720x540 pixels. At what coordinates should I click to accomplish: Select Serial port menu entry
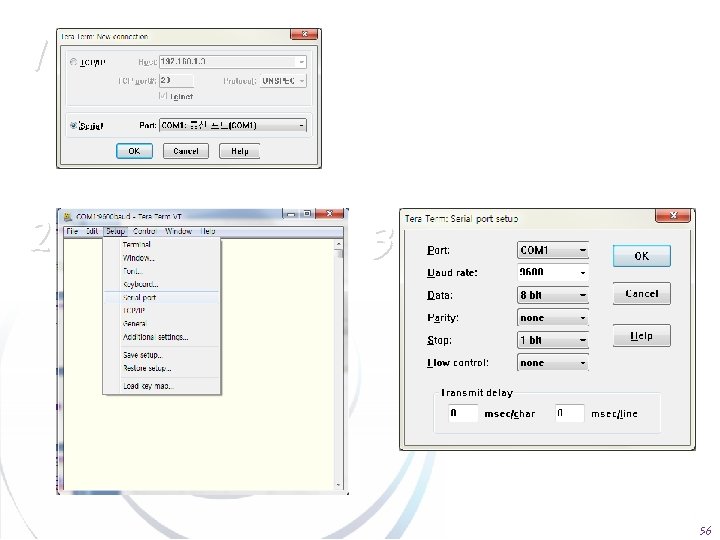162,298
